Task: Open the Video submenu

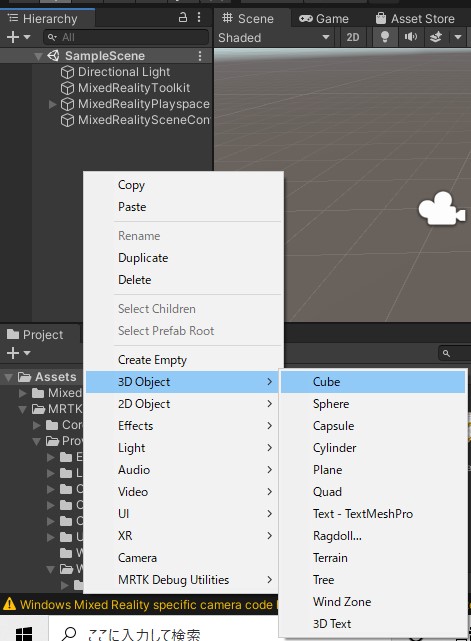Action: [183, 492]
